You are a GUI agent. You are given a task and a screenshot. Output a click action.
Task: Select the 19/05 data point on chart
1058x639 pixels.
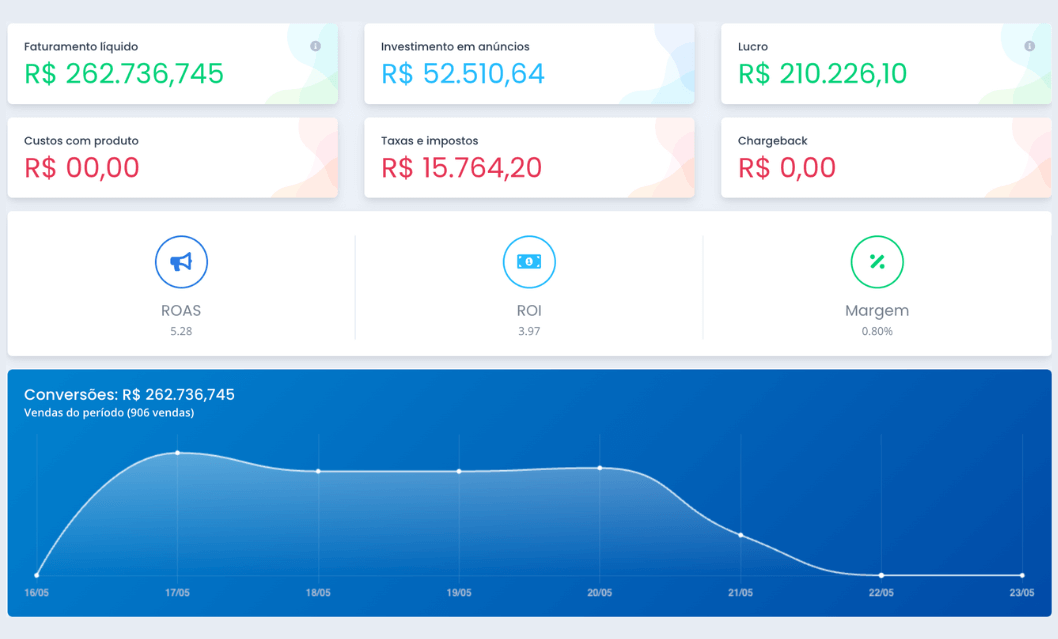459,471
